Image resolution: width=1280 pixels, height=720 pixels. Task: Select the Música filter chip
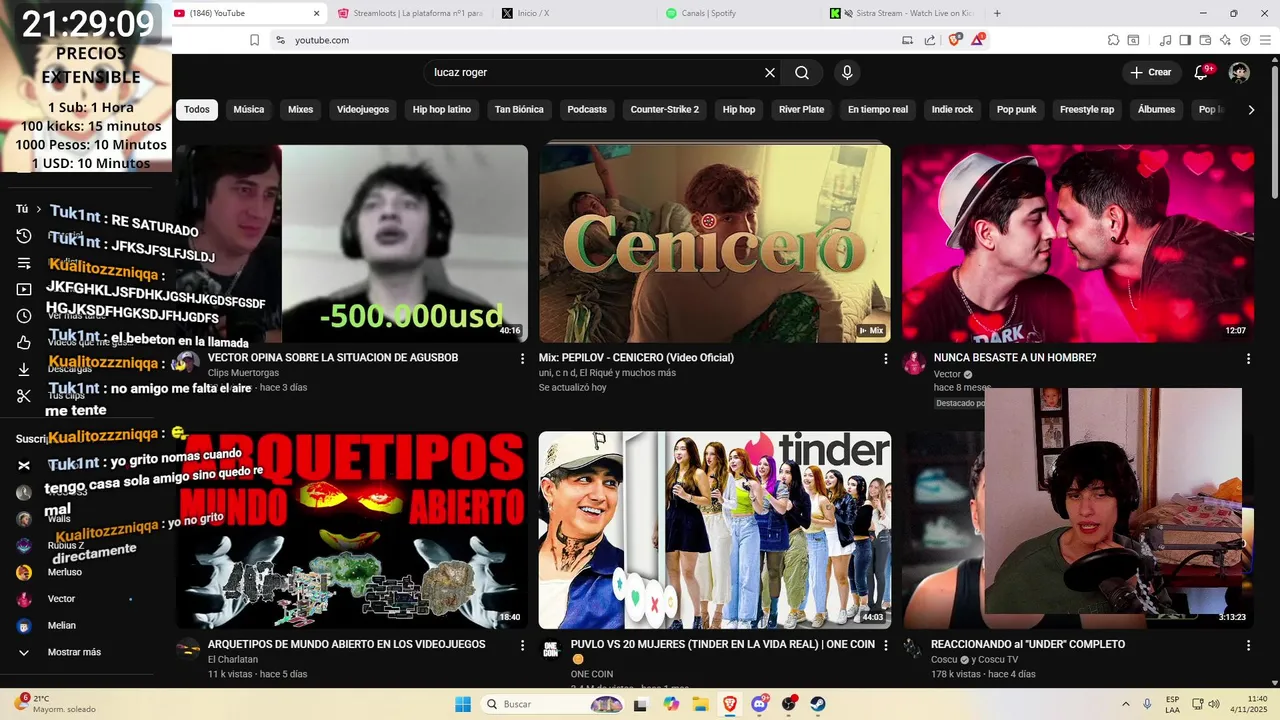[x=249, y=110]
